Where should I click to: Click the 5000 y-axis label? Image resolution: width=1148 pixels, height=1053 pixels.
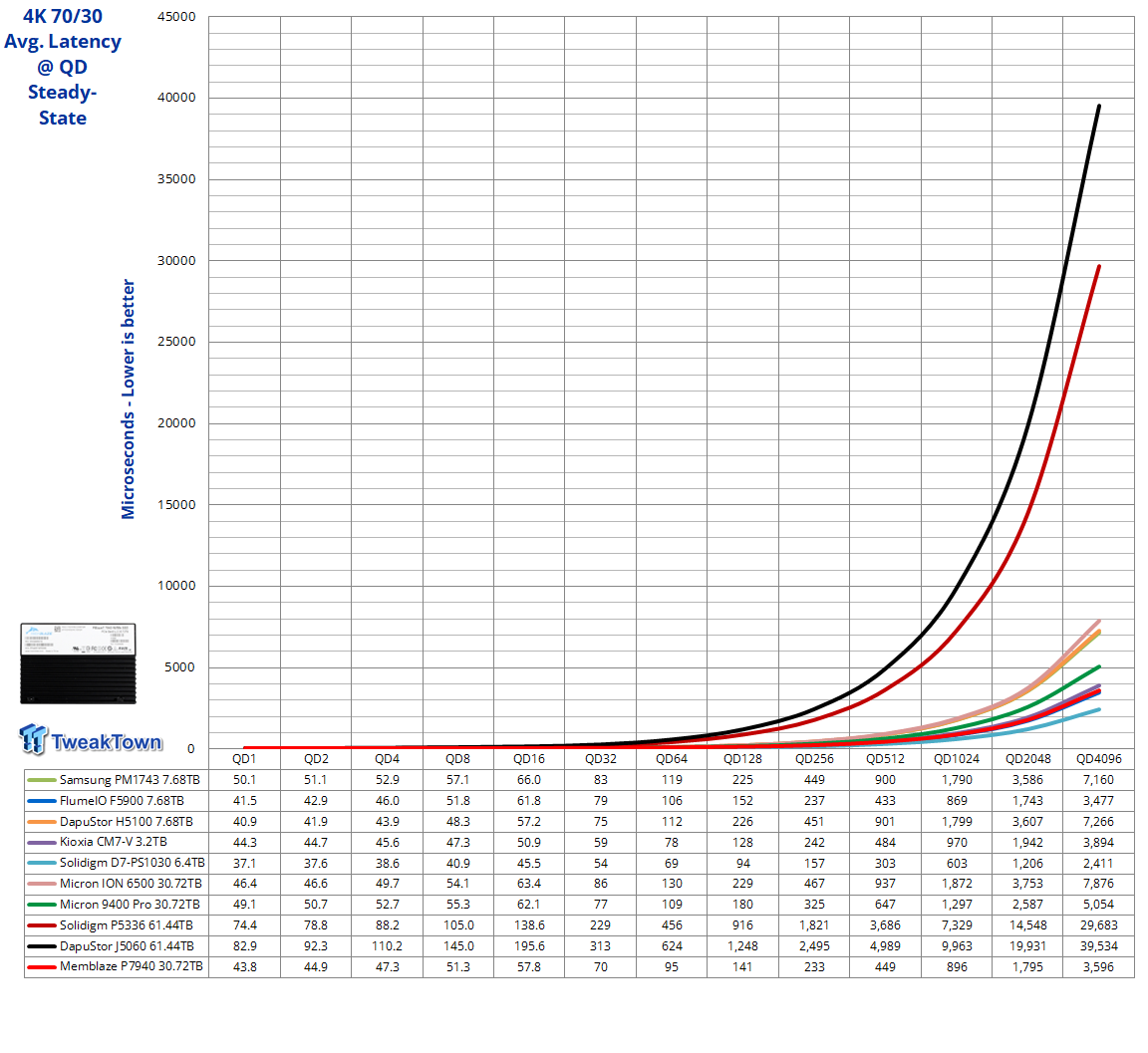click(x=179, y=667)
